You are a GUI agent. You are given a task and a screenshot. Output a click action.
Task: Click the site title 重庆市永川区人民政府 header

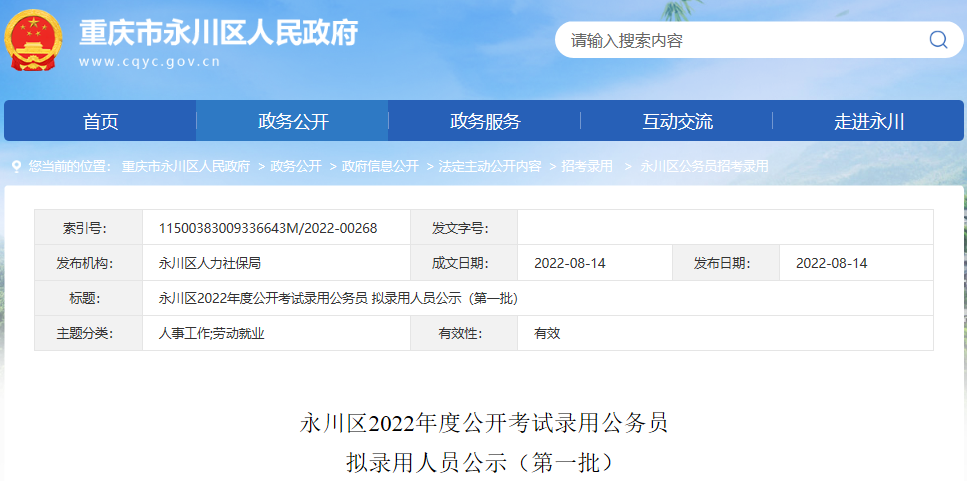[218, 33]
